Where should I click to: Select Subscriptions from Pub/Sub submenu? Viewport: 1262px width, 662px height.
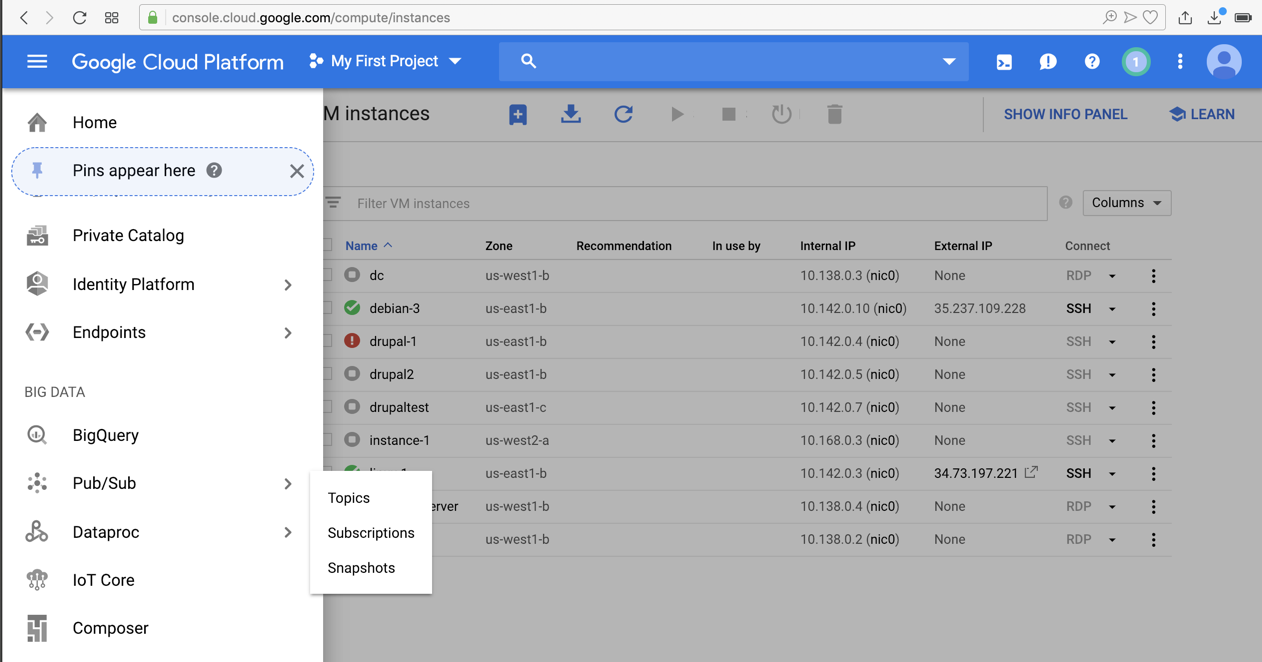[371, 533]
